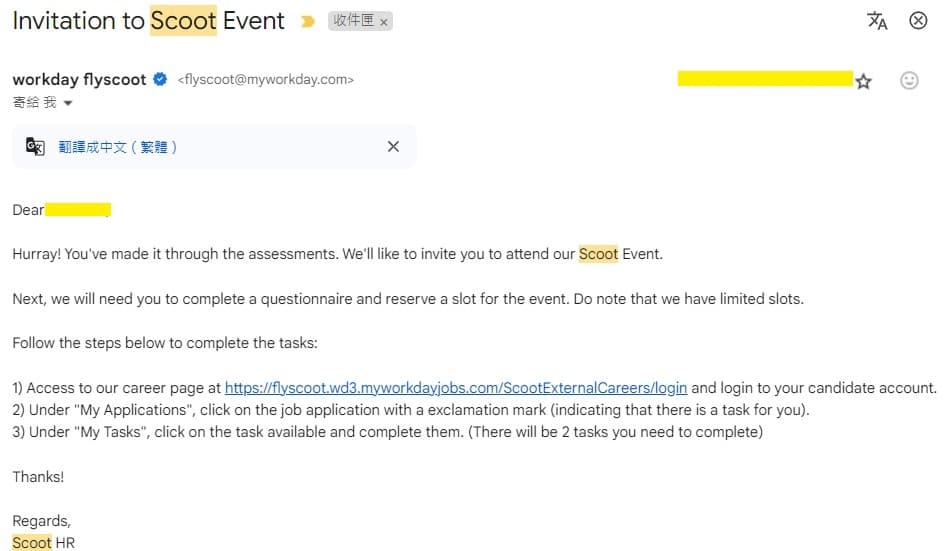This screenshot has height=551, width=945.
Task: Click the translate message icon at top right
Action: click(877, 21)
